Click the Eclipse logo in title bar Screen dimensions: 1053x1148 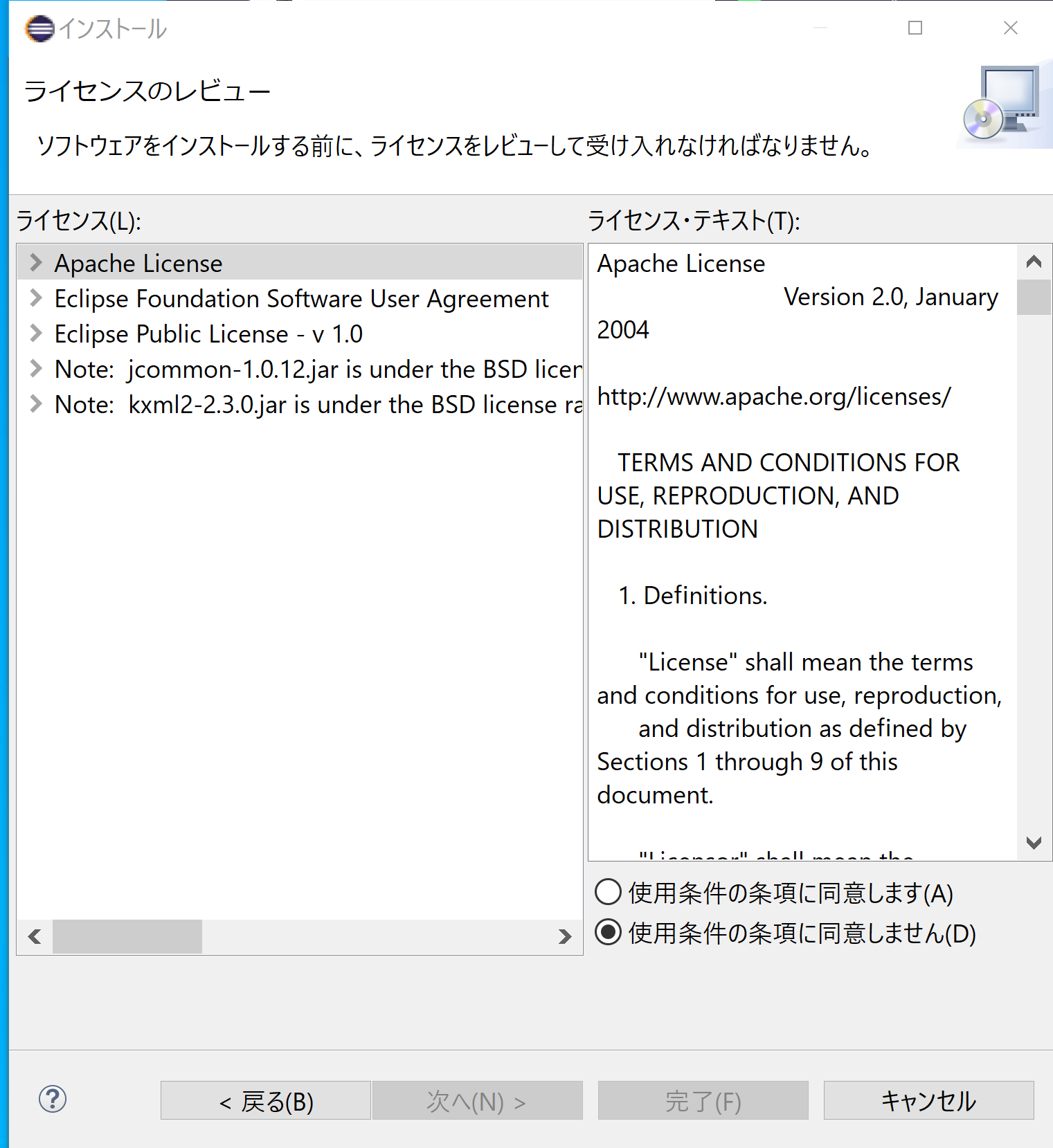click(x=39, y=28)
